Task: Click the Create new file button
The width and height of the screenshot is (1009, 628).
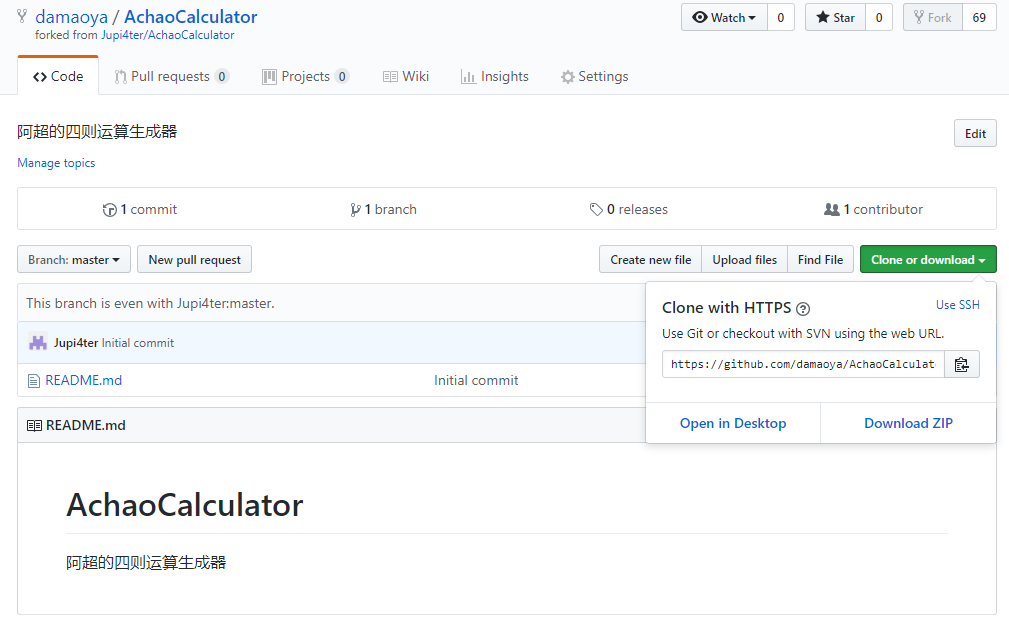Action: (x=651, y=259)
